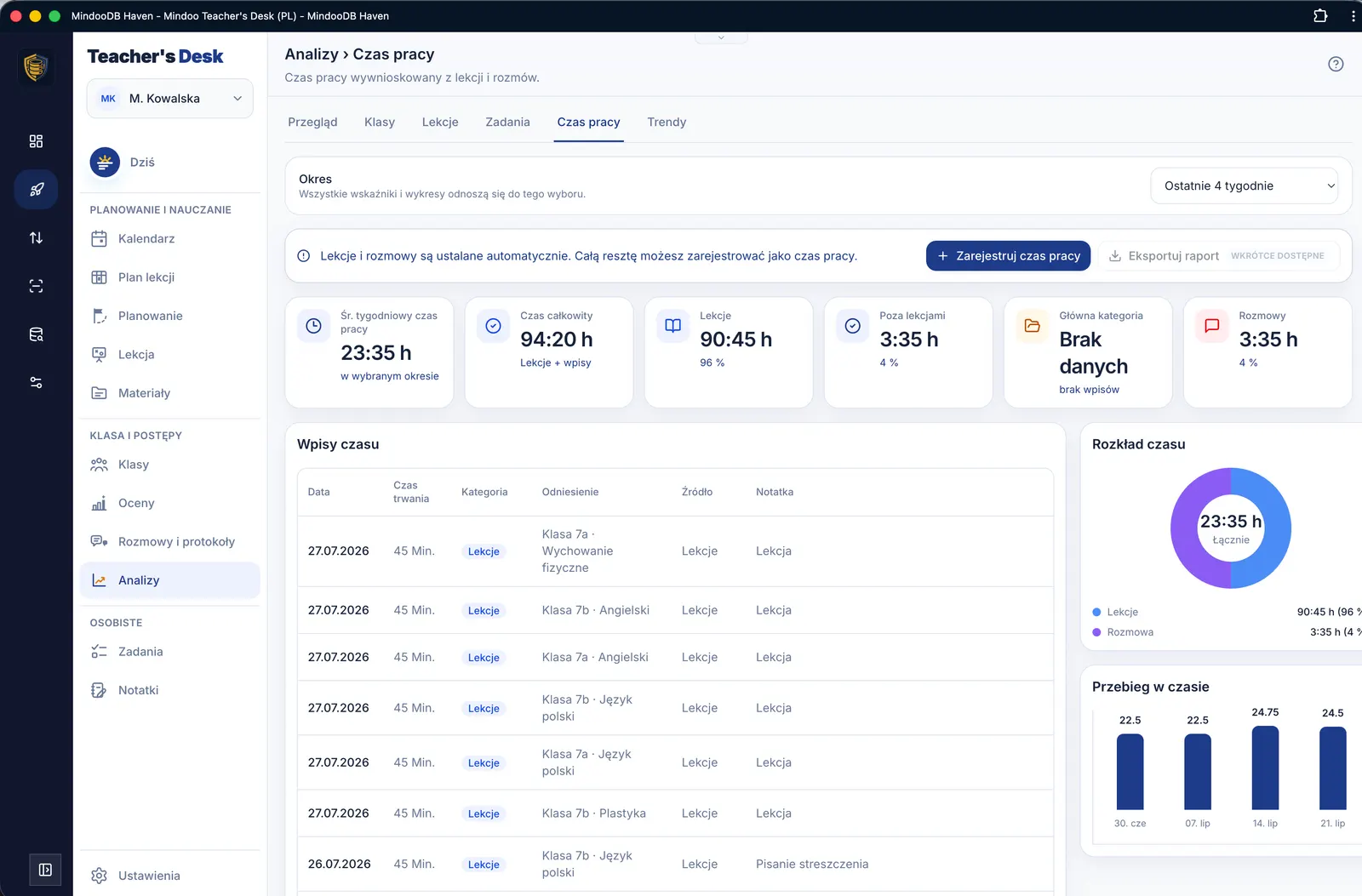Click the rocket icon in left rail
Image resolution: width=1362 pixels, height=896 pixels.
point(36,190)
